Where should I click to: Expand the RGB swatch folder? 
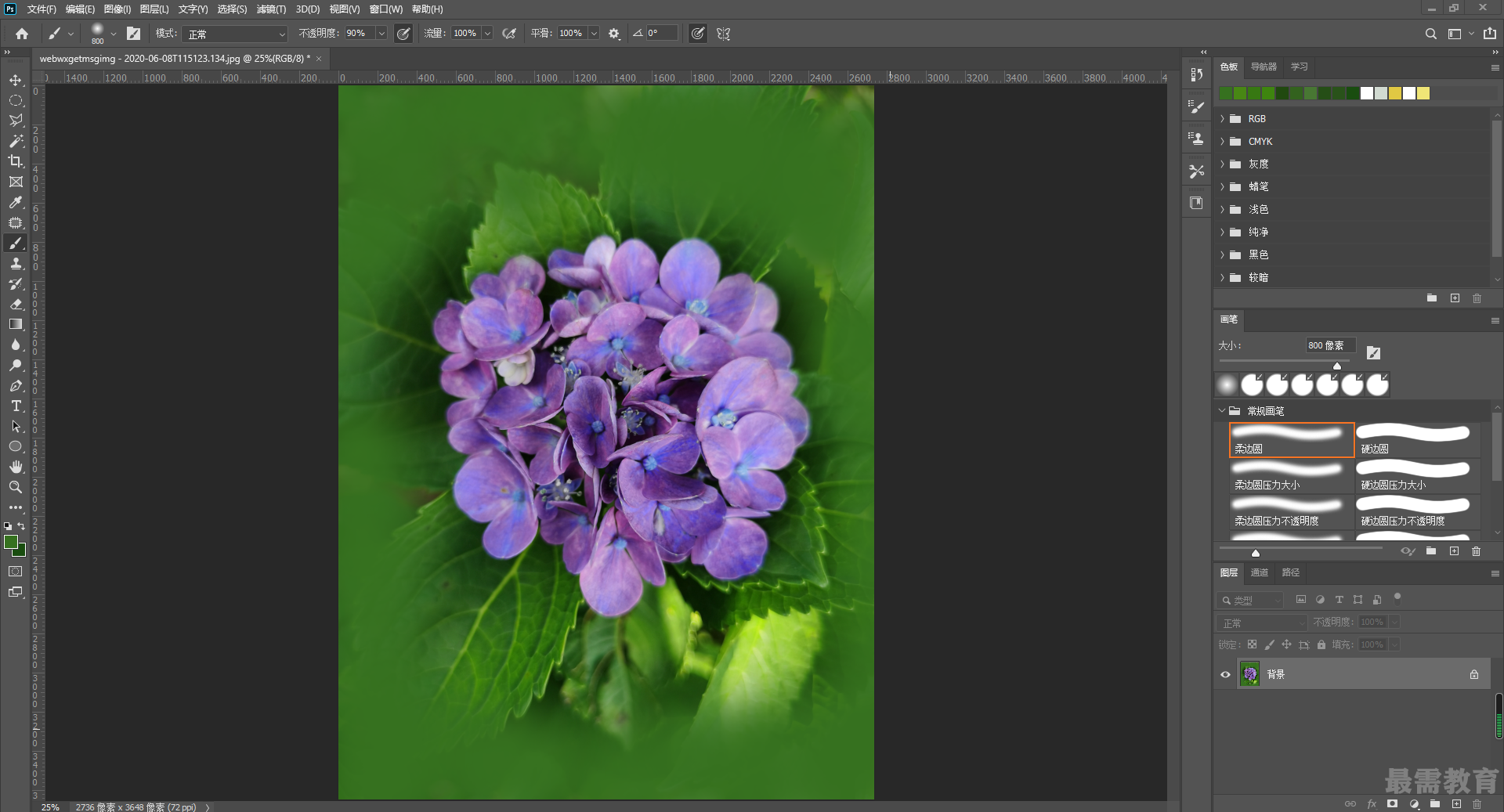(x=1222, y=119)
